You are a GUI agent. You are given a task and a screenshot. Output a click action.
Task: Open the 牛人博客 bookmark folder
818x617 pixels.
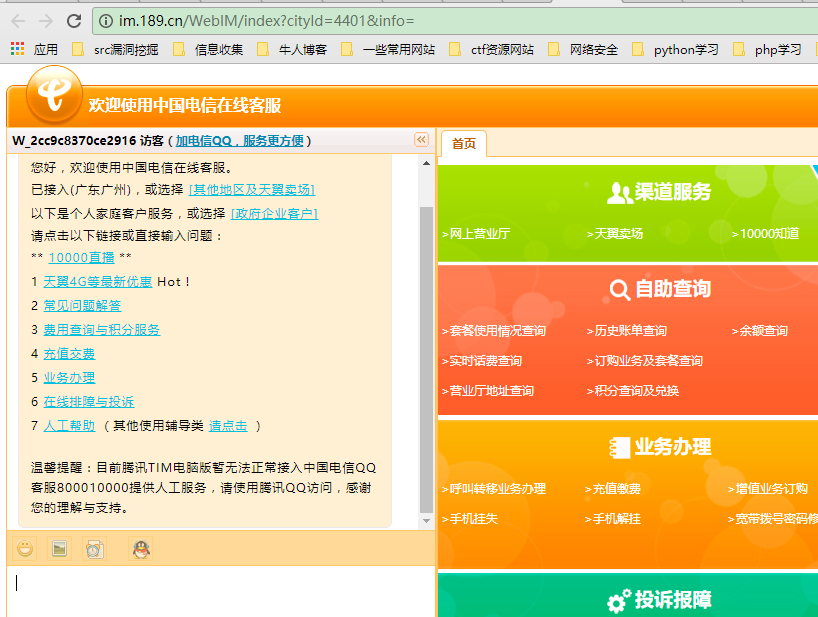click(292, 50)
